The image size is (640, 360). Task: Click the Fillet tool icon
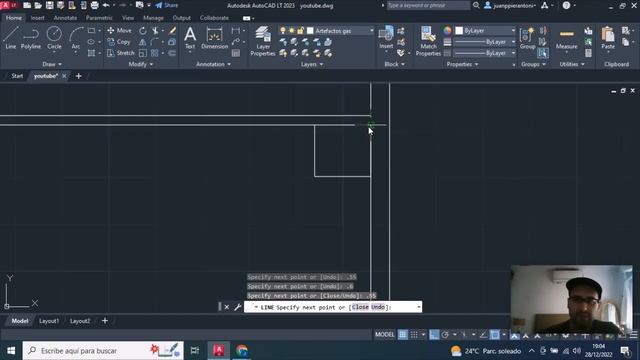click(x=155, y=42)
